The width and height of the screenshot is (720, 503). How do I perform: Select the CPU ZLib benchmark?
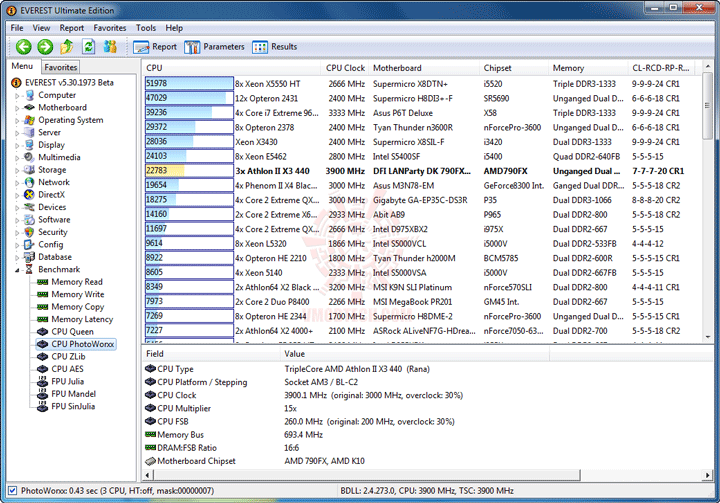(68, 356)
